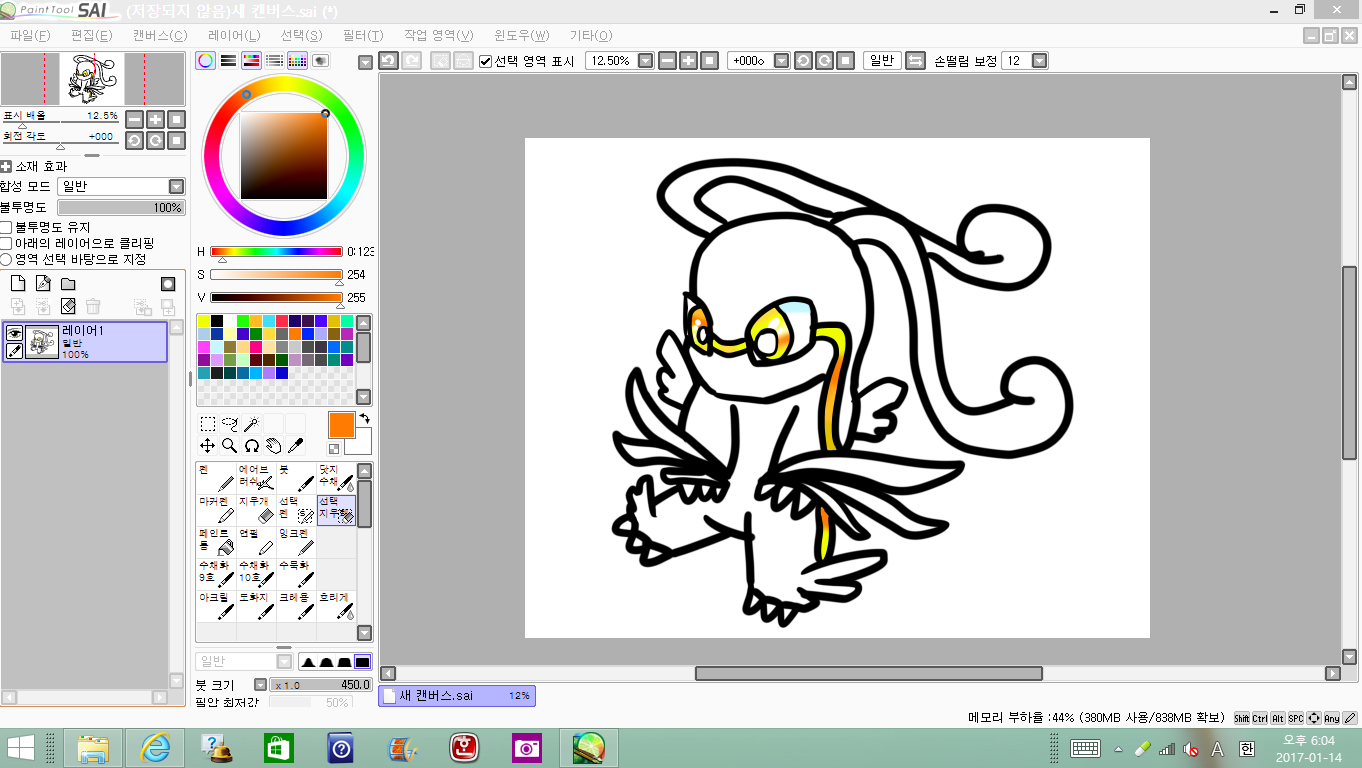The height and width of the screenshot is (768, 1362).
Task: Click the lasso selection tool
Action: coord(229,424)
